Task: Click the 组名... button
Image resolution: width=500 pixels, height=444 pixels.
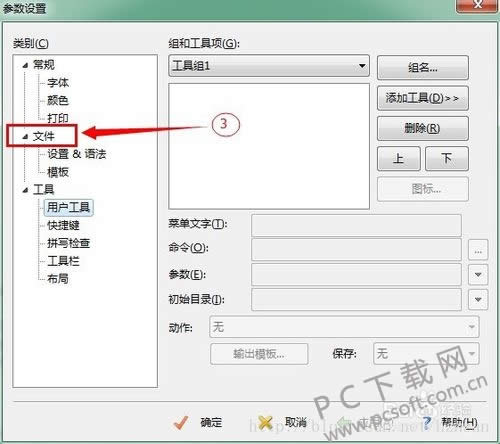Action: click(423, 68)
